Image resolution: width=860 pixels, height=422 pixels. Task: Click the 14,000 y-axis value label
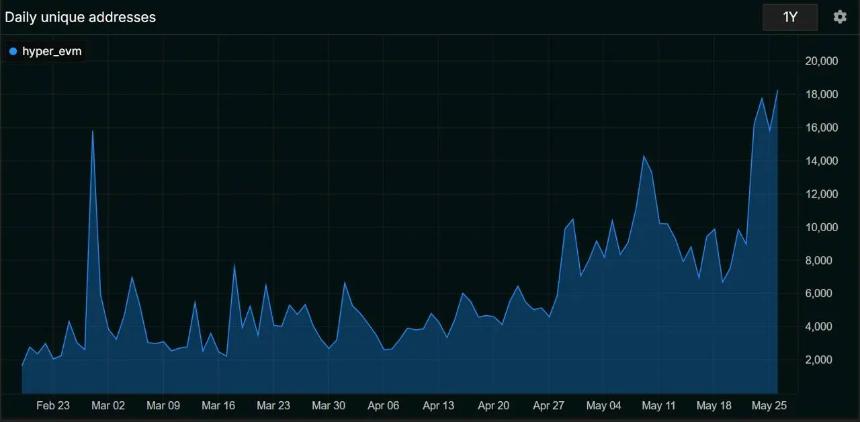point(820,161)
